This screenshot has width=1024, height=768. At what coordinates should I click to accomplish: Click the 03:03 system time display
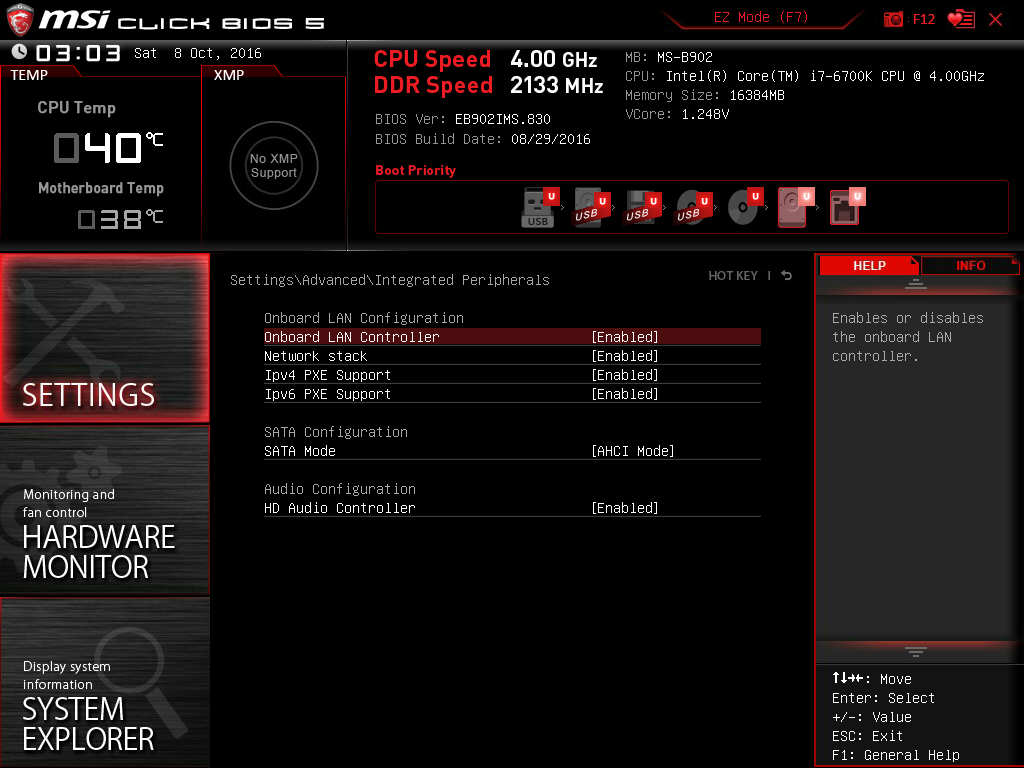78,53
